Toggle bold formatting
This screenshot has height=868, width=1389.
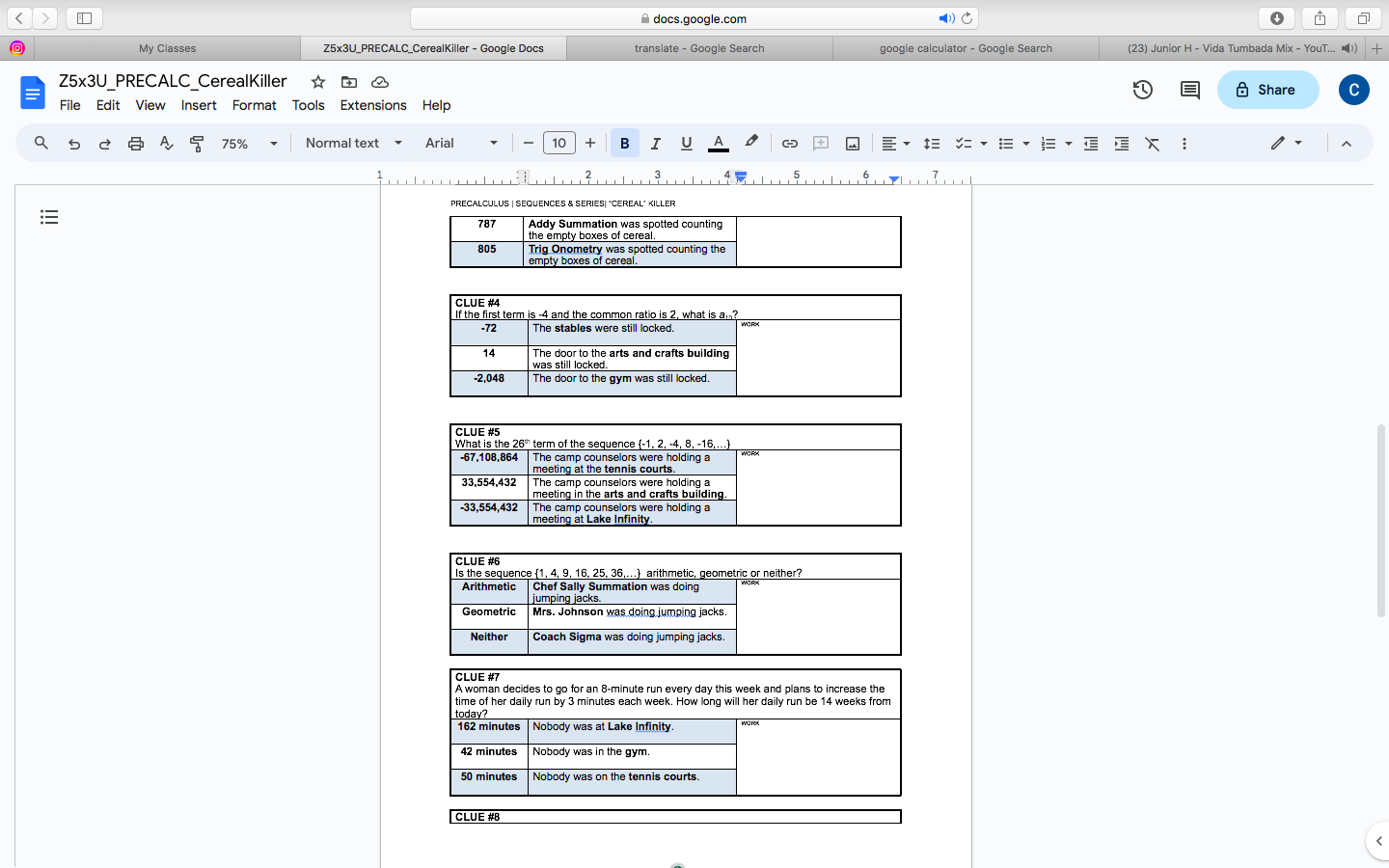(x=624, y=144)
